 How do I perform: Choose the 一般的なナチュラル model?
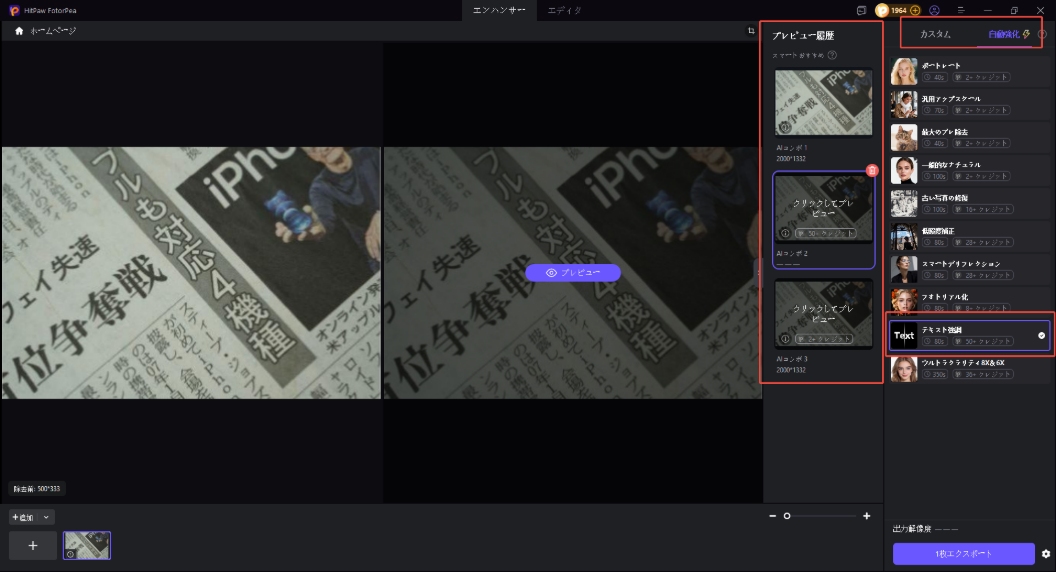click(969, 170)
